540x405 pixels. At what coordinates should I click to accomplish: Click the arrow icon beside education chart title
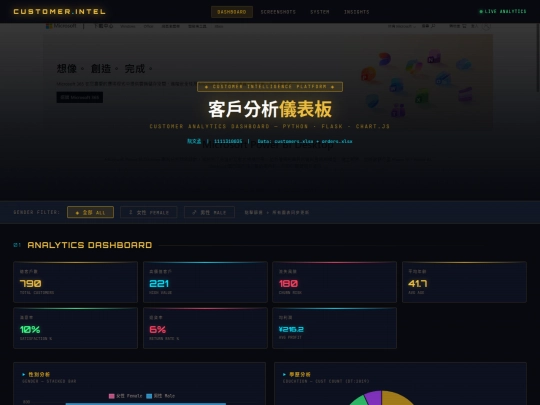[284, 374]
